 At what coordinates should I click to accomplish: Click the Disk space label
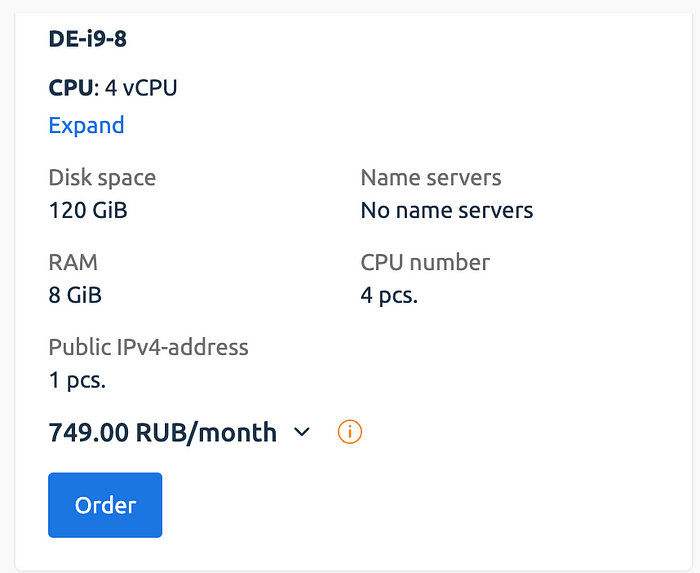[102, 178]
